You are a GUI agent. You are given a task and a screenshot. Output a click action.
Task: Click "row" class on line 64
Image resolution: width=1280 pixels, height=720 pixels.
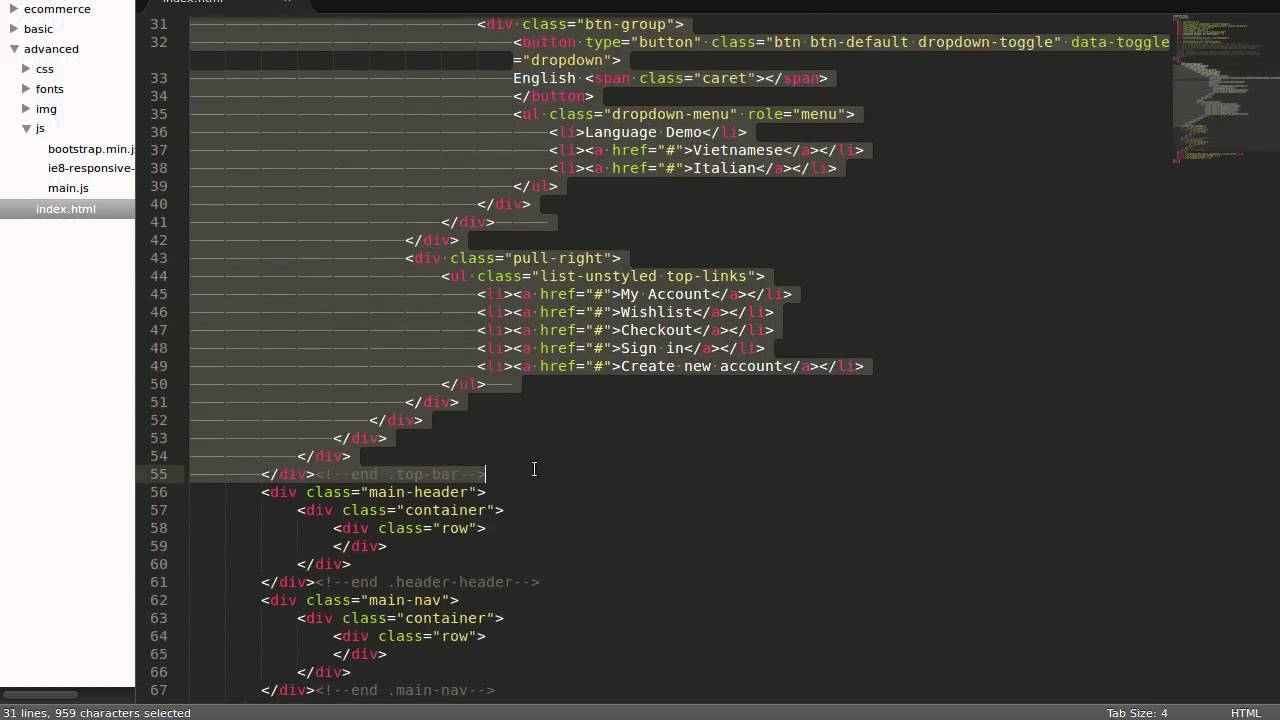(454, 636)
